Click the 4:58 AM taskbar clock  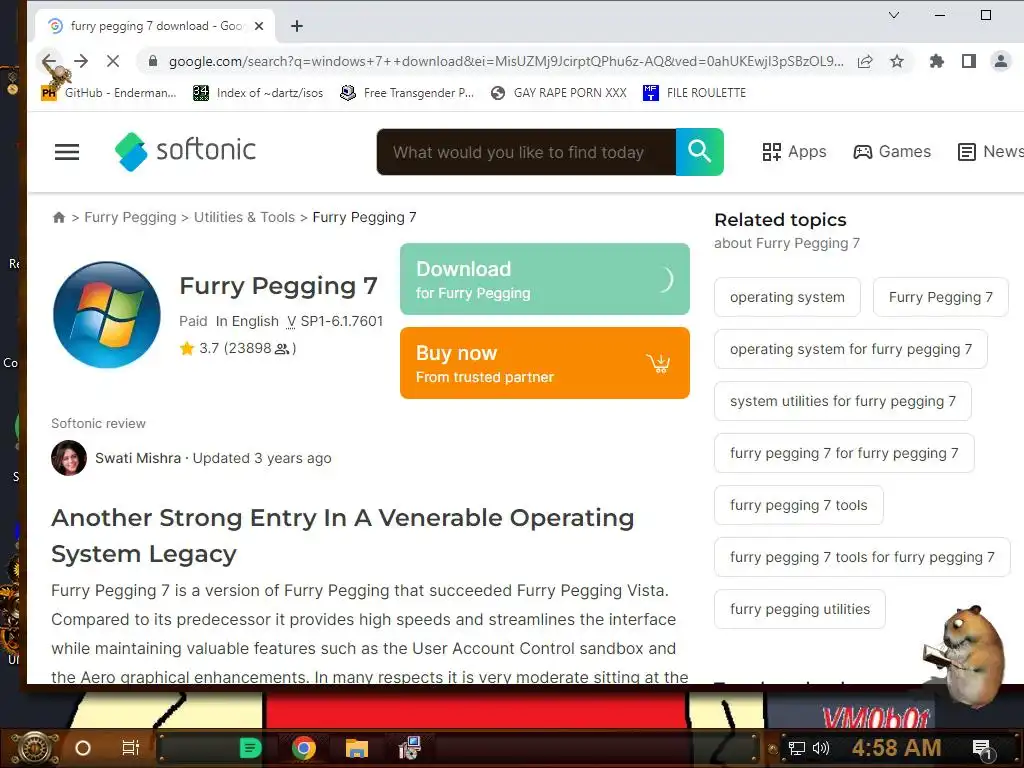(x=897, y=748)
